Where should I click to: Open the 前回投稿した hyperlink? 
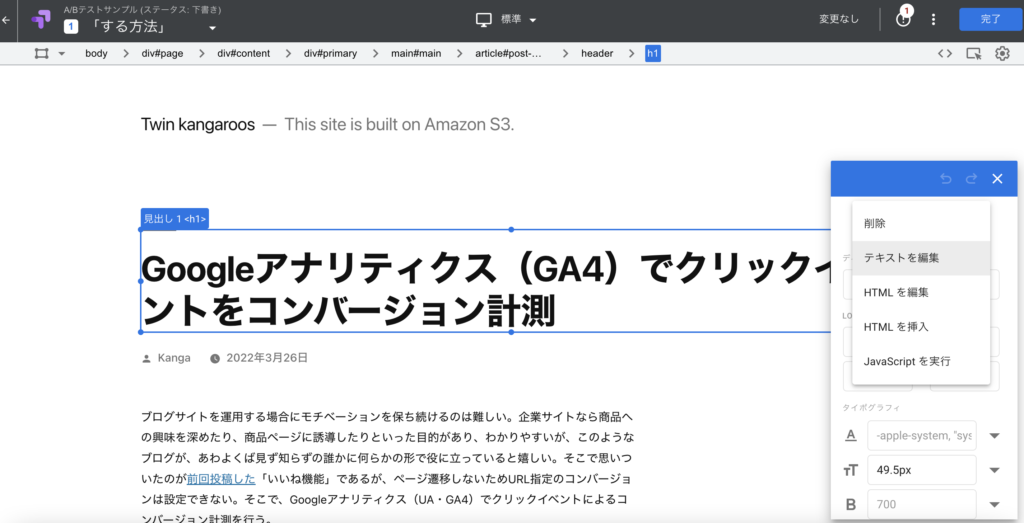pos(221,479)
